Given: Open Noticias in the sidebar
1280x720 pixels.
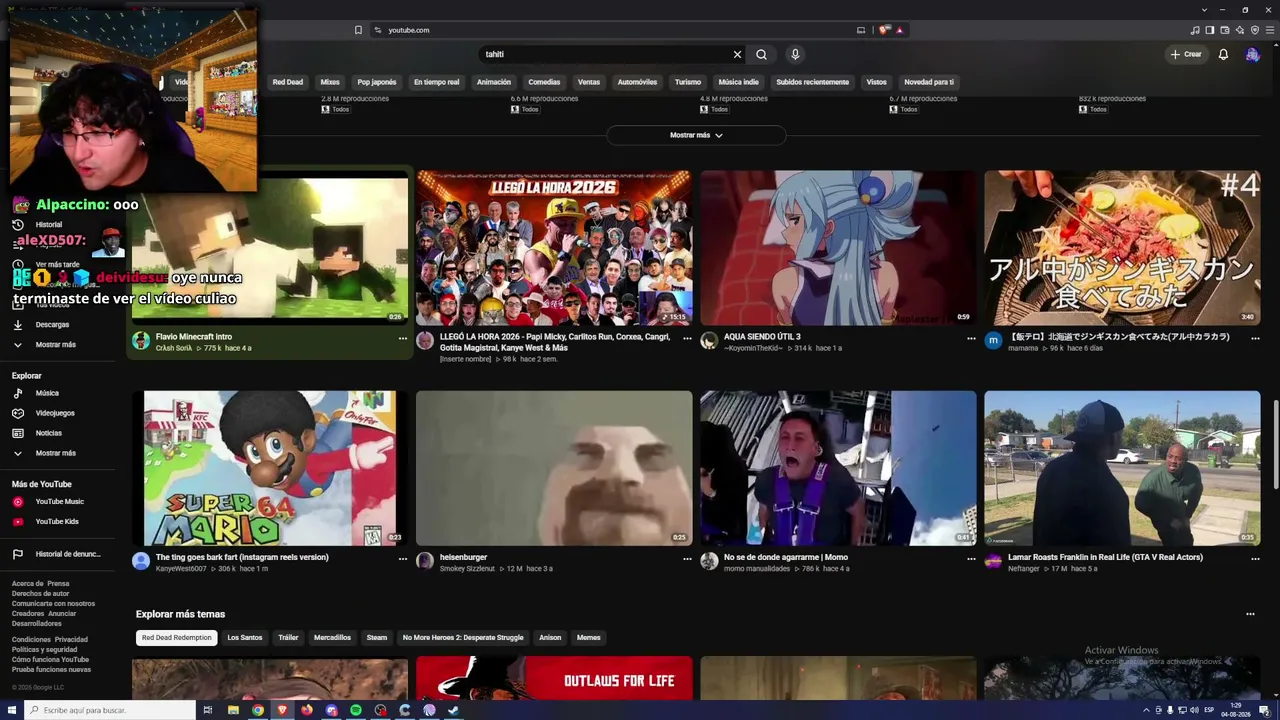Looking at the screenshot, I should click(x=49, y=433).
